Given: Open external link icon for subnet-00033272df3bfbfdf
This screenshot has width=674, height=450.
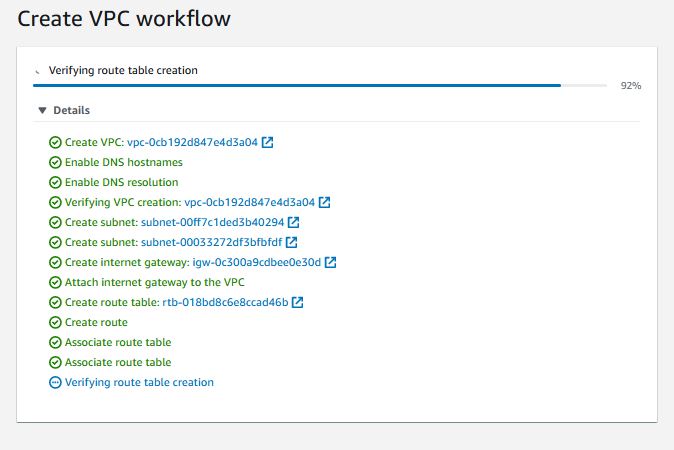Looking at the screenshot, I should (292, 242).
